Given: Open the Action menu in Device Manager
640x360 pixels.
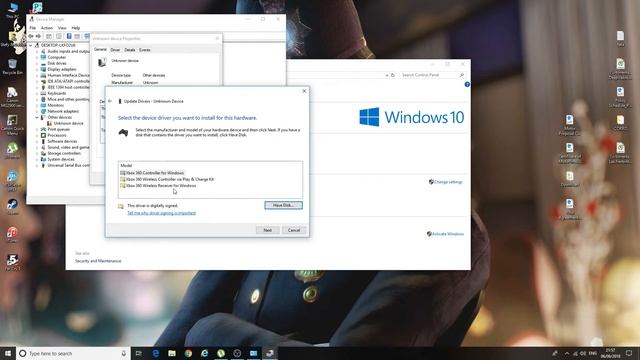Looking at the screenshot, I should pos(47,28).
